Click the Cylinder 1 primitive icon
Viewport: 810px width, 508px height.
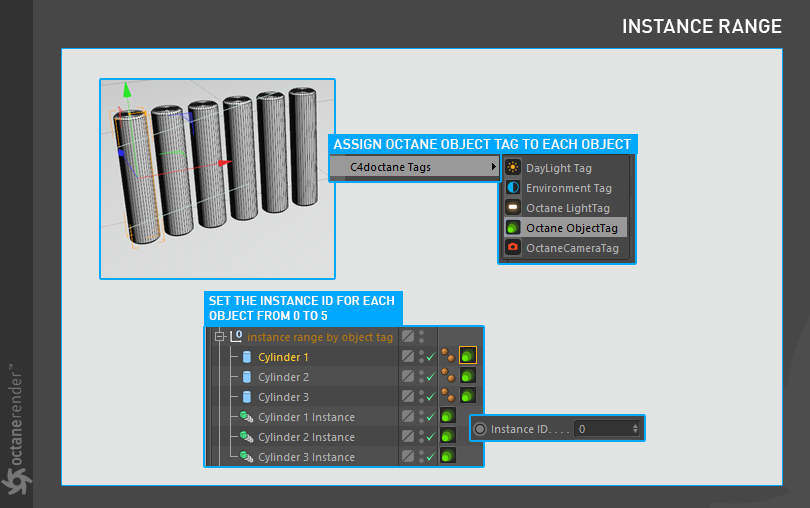[247, 357]
